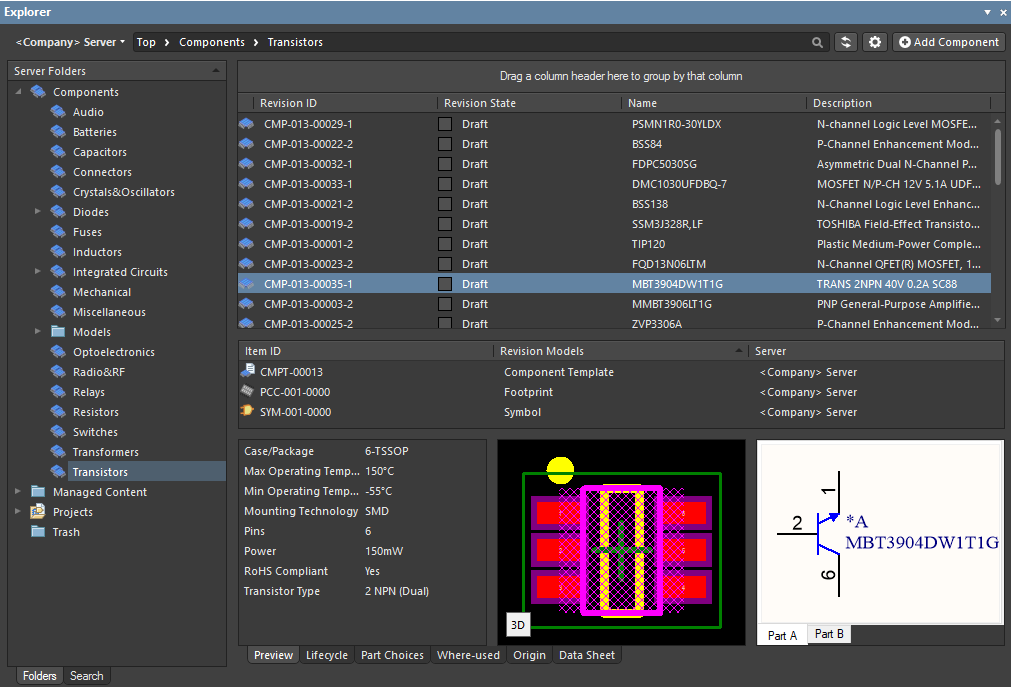
Task: Click the Add Component button
Action: coord(948,42)
